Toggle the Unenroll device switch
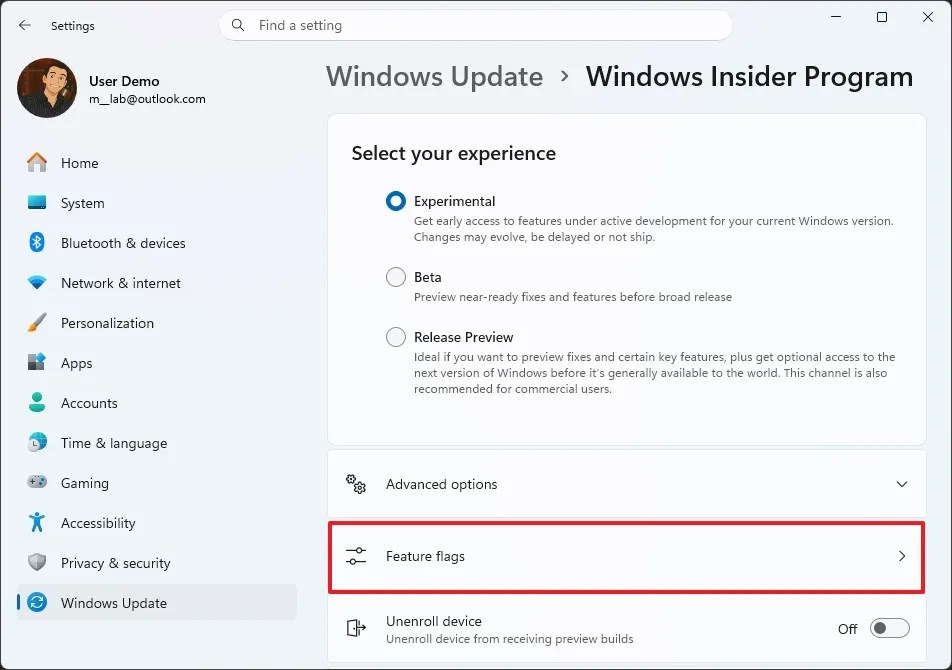Viewport: 952px width, 670px height. pos(889,628)
